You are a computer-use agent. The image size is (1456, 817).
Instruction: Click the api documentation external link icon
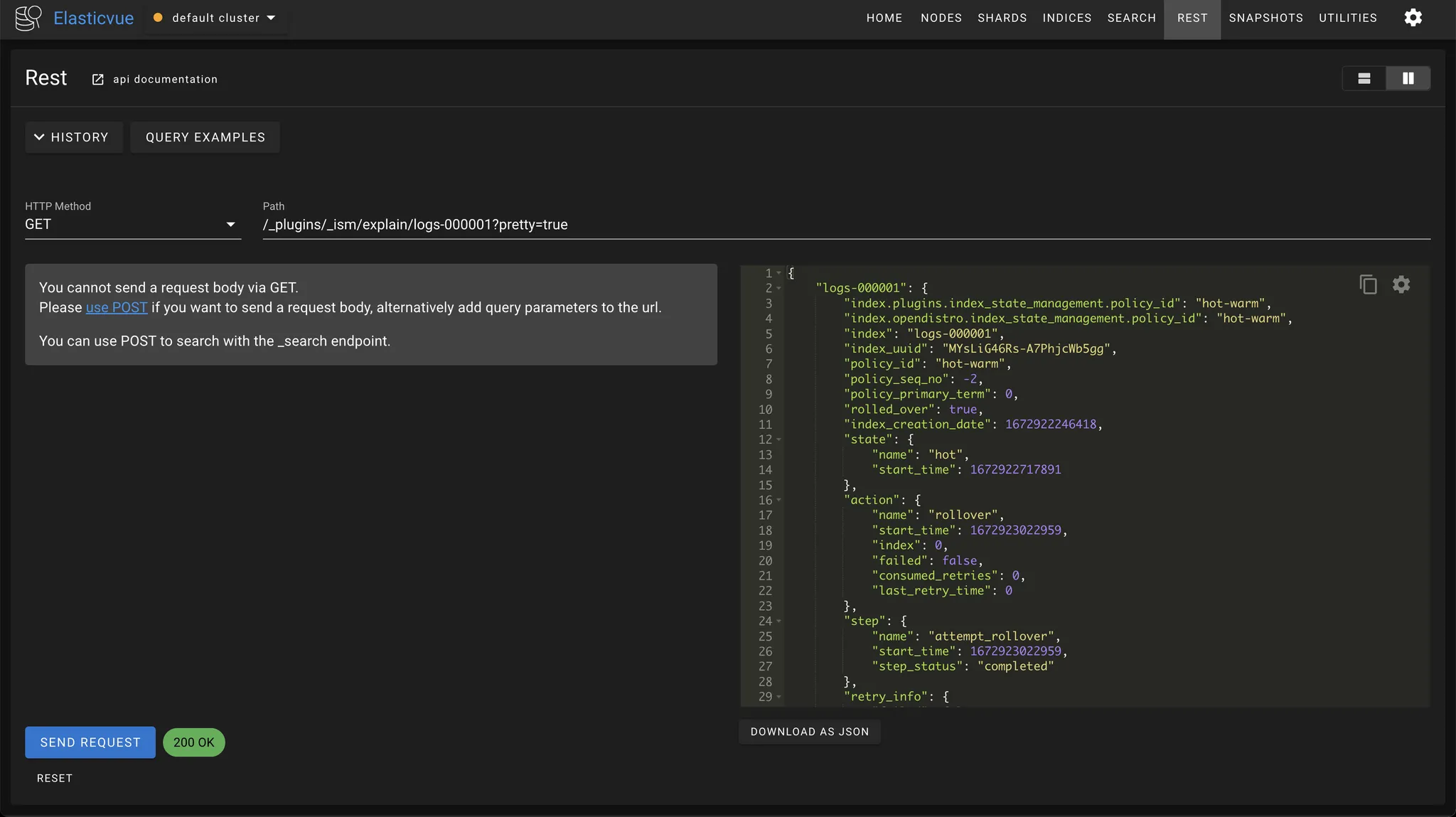[98, 79]
